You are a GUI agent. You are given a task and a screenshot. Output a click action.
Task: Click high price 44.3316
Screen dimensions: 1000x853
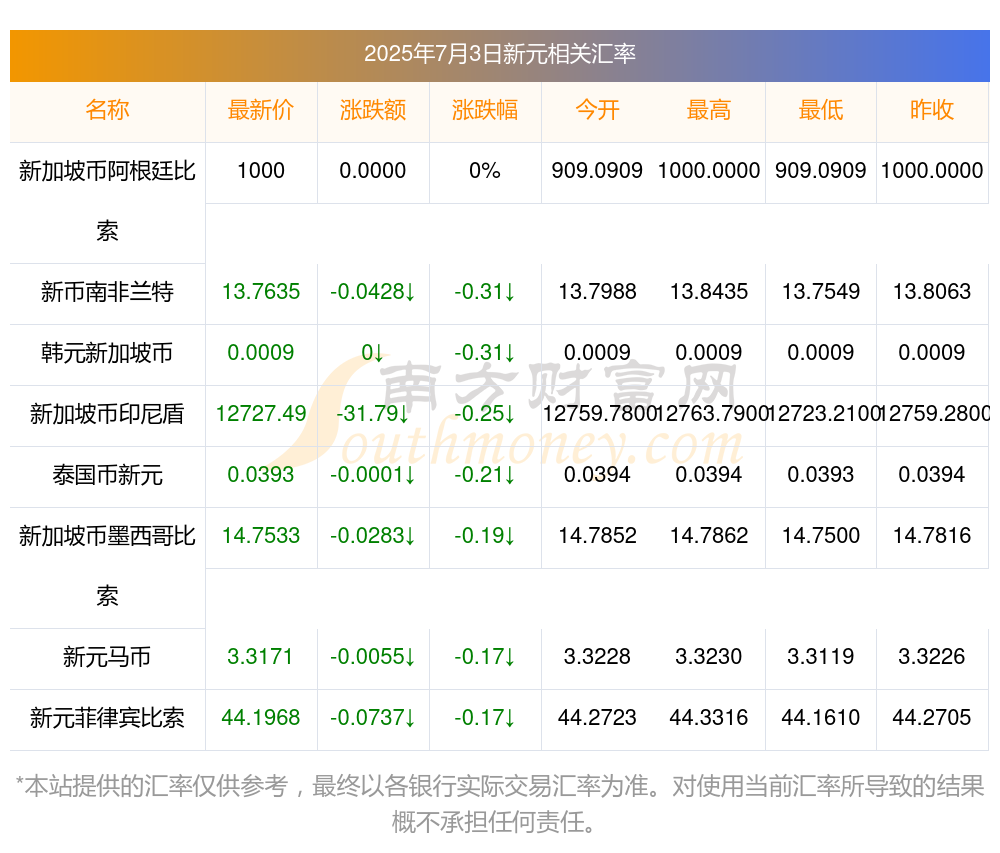(x=709, y=717)
